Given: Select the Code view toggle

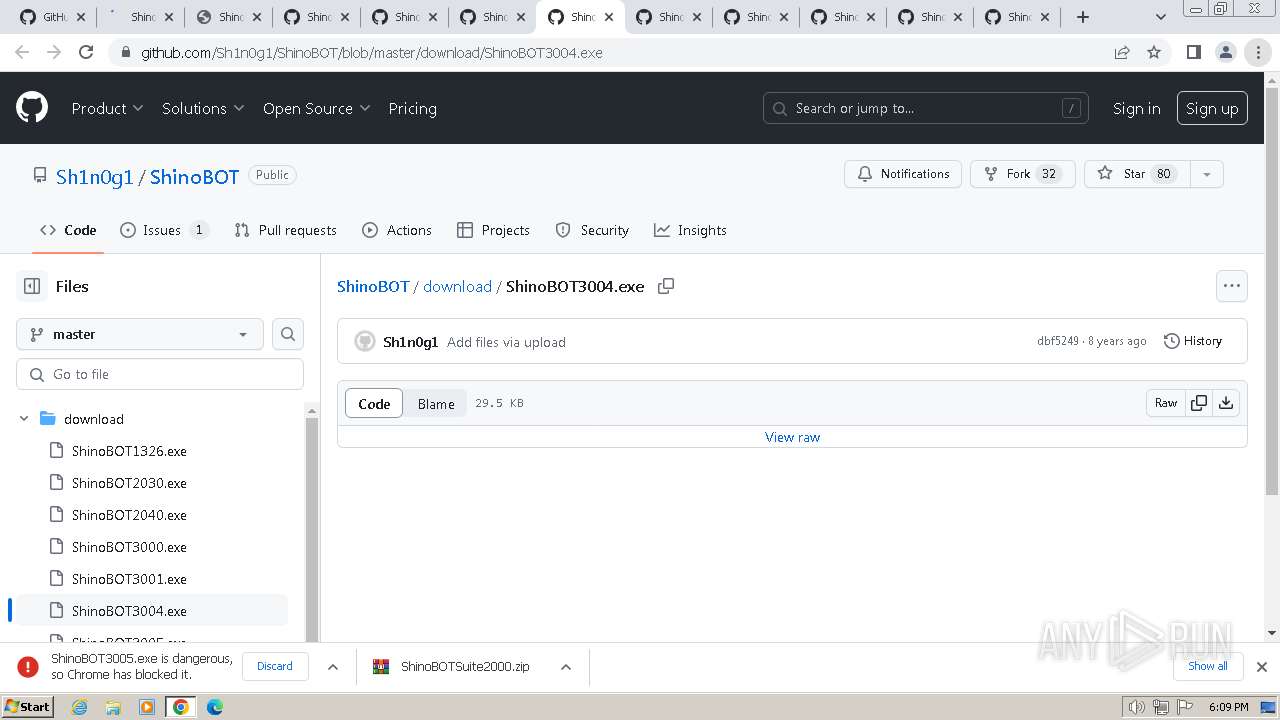Looking at the screenshot, I should 374,404.
